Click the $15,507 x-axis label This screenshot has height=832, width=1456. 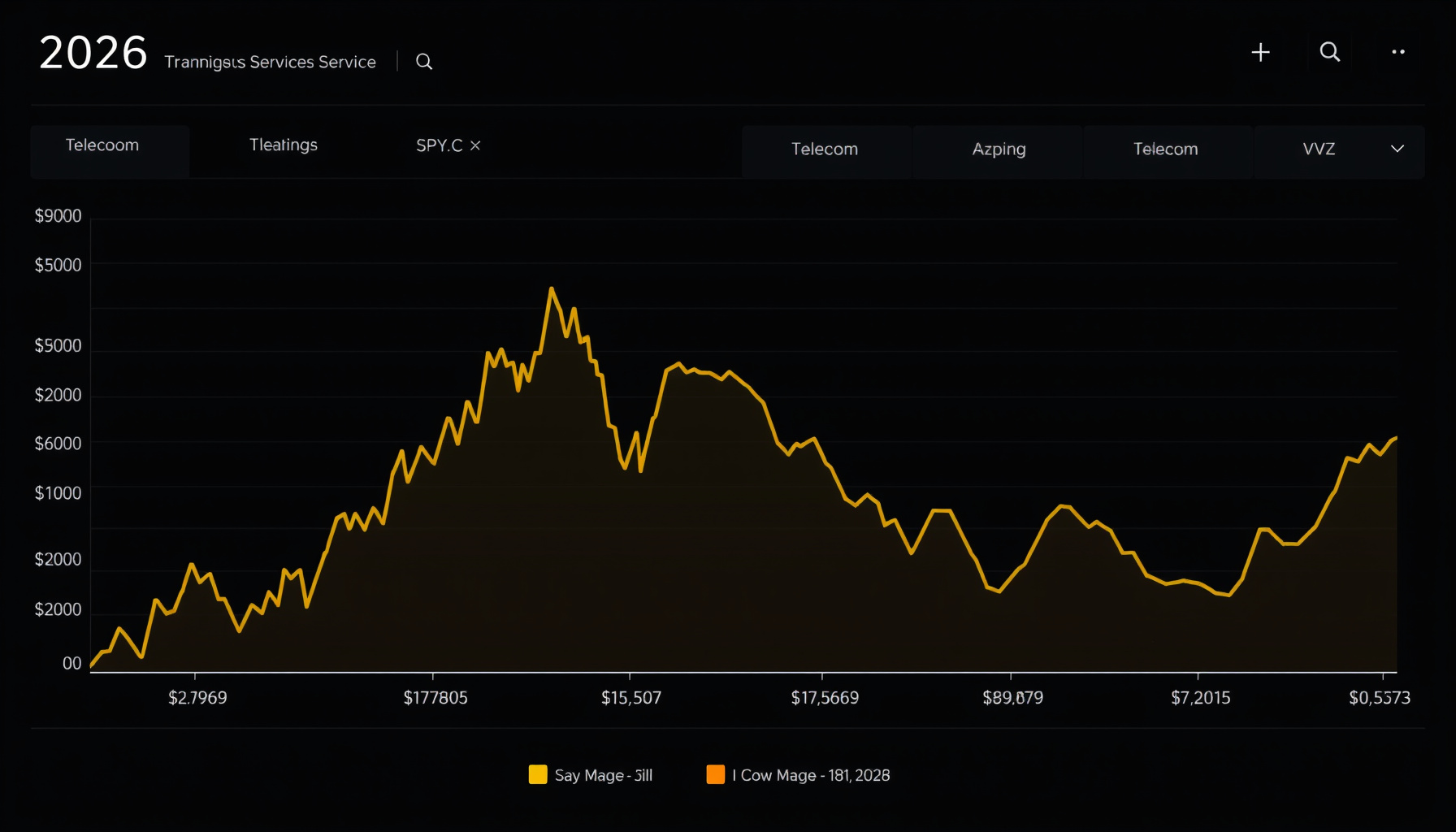click(631, 698)
